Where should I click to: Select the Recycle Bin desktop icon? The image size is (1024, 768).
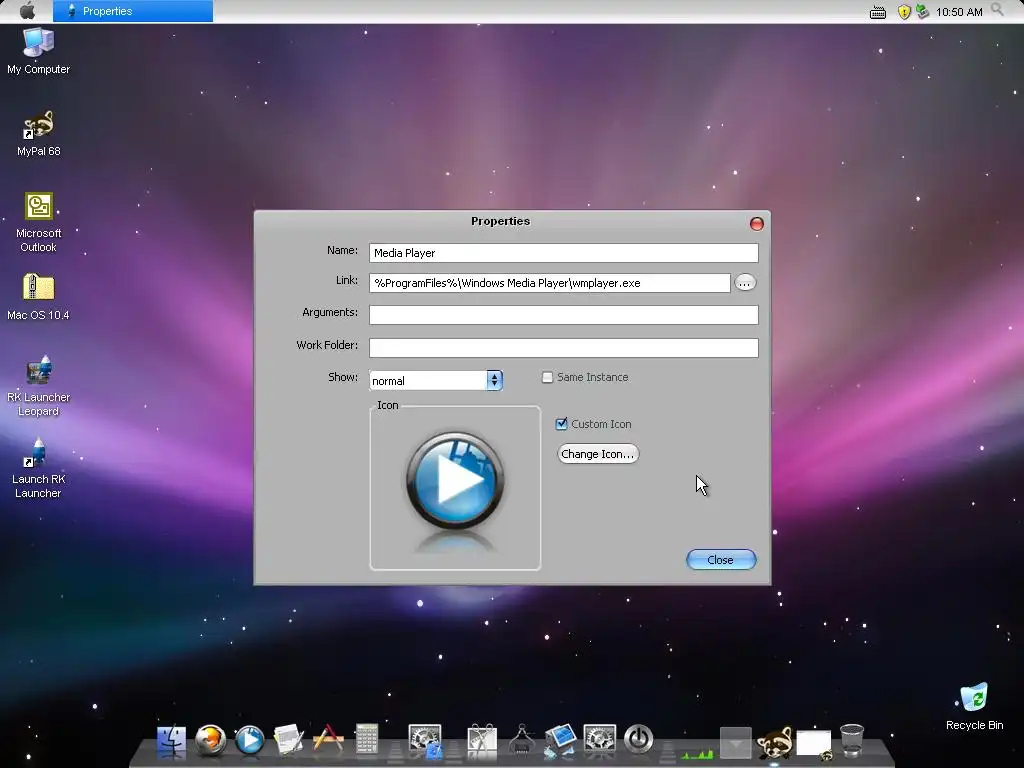click(x=974, y=707)
